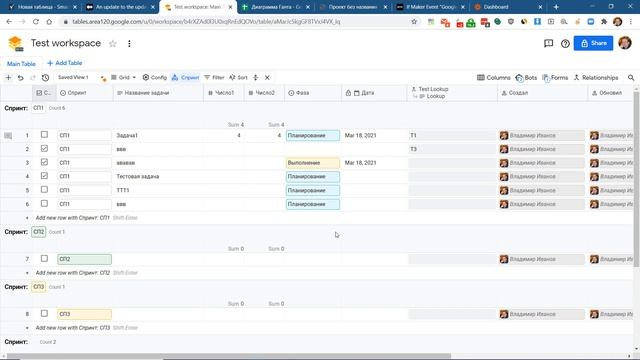Click the user profile avatar
This screenshot has width=640, height=360.
[x=625, y=43]
